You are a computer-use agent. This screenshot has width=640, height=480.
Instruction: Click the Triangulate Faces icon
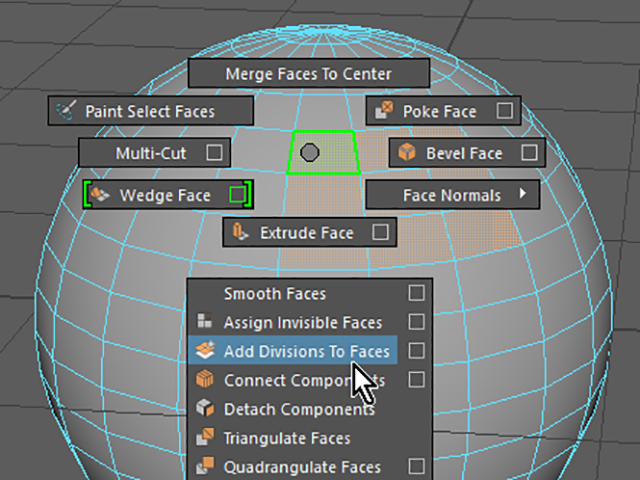point(205,437)
